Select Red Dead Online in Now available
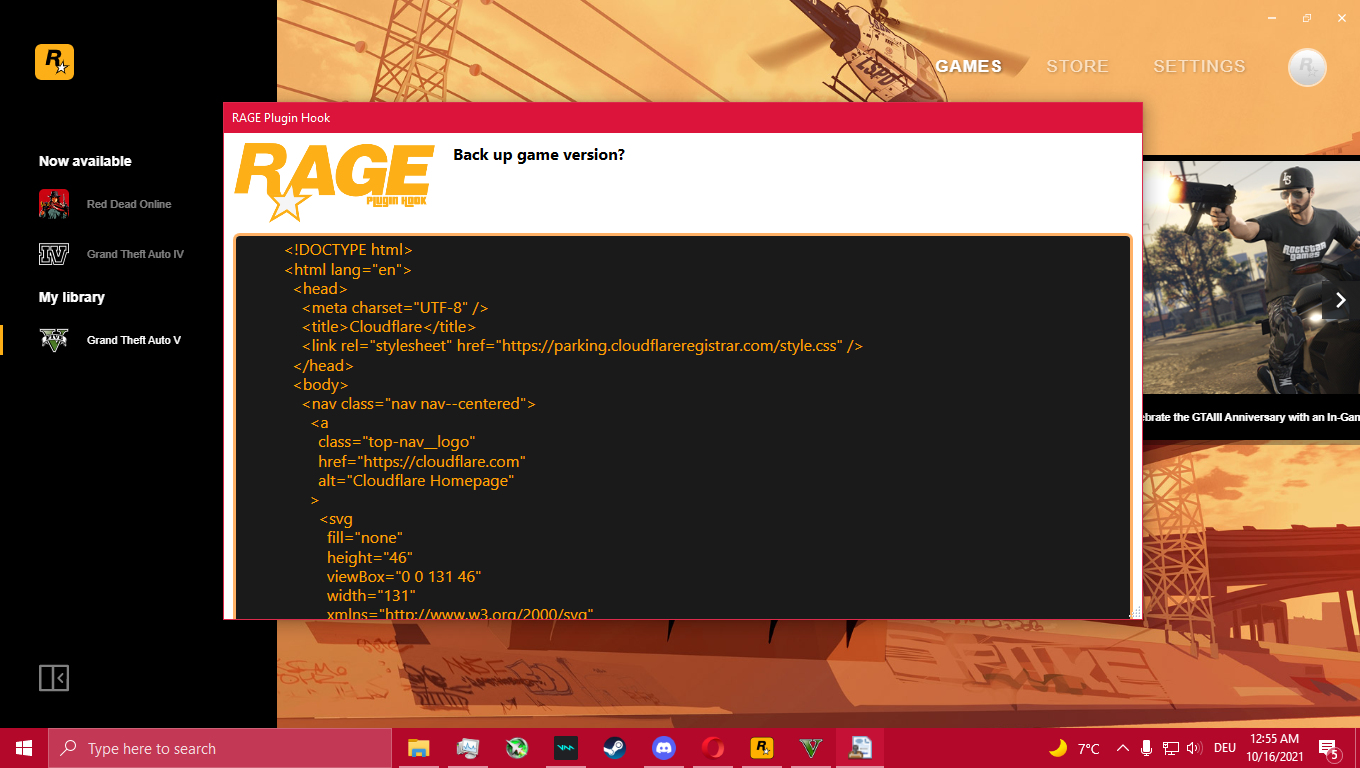Screen dimensions: 1360x768 pos(129,204)
